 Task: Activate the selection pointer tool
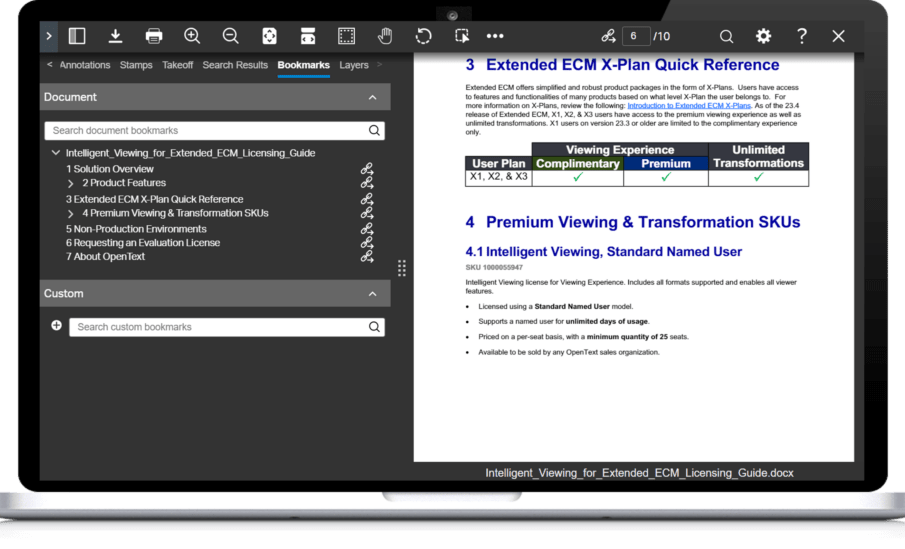(x=462, y=36)
